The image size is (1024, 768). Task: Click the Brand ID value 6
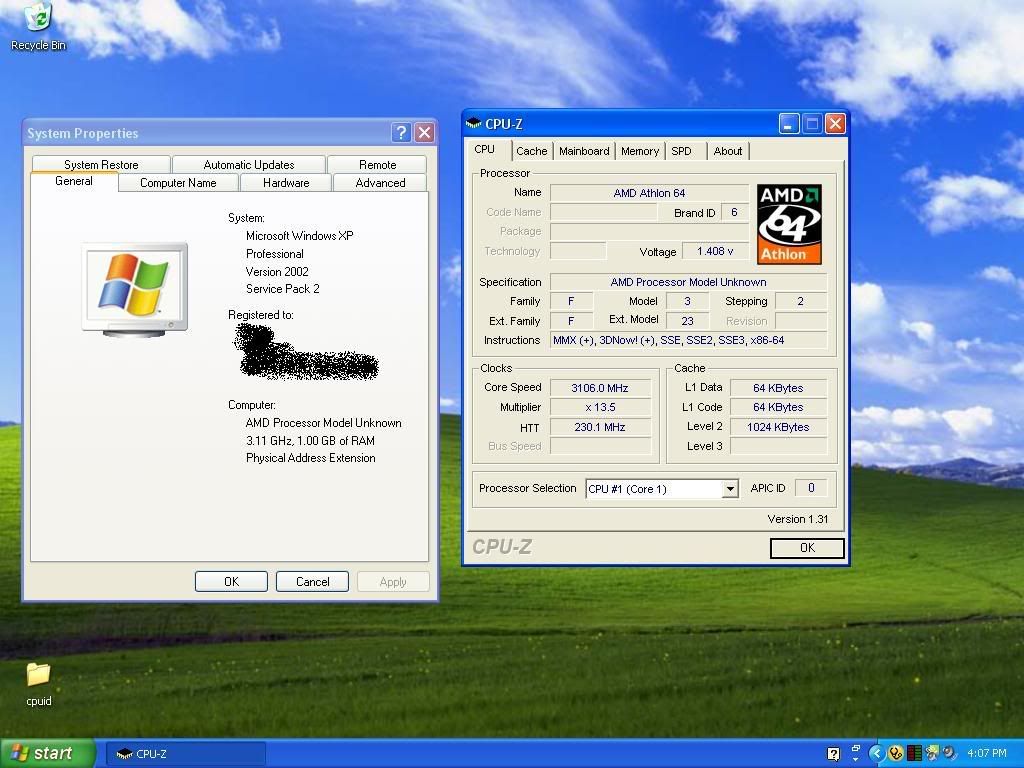point(734,212)
